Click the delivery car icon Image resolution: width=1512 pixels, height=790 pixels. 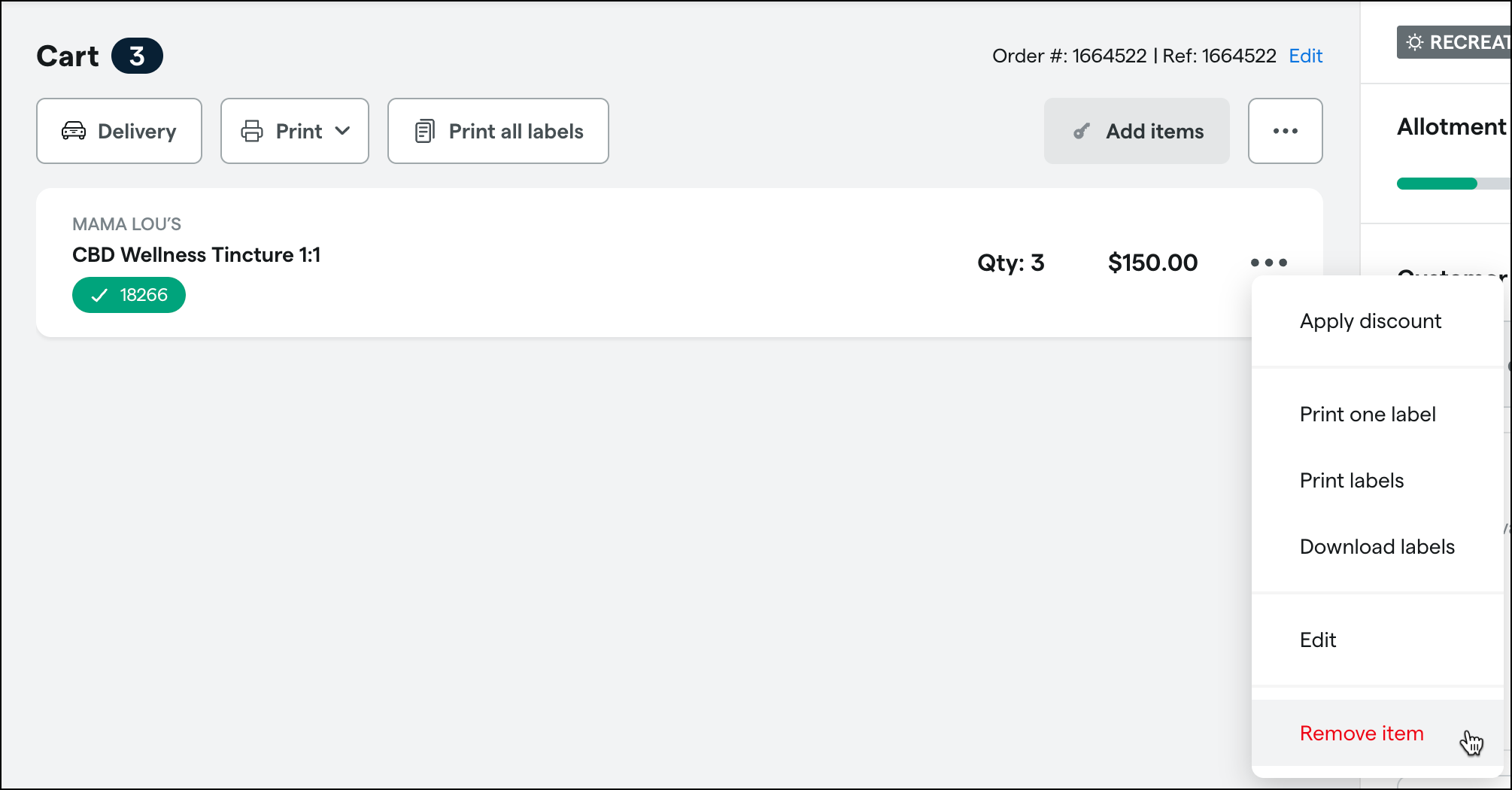[x=73, y=130]
